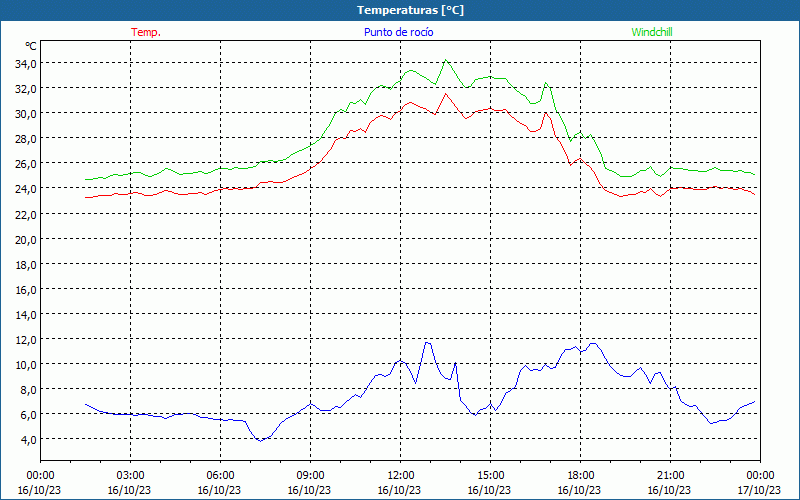
Task: Click the blue dew point curve's lowest dip
Action: coord(260,440)
